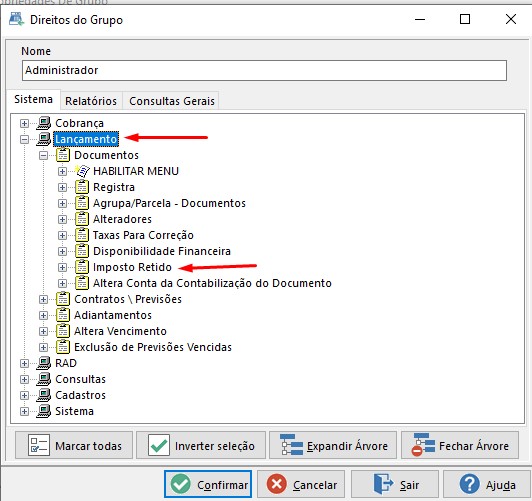Expand the Contratos \ Previsões node
This screenshot has height=501, width=532.
tap(43, 299)
